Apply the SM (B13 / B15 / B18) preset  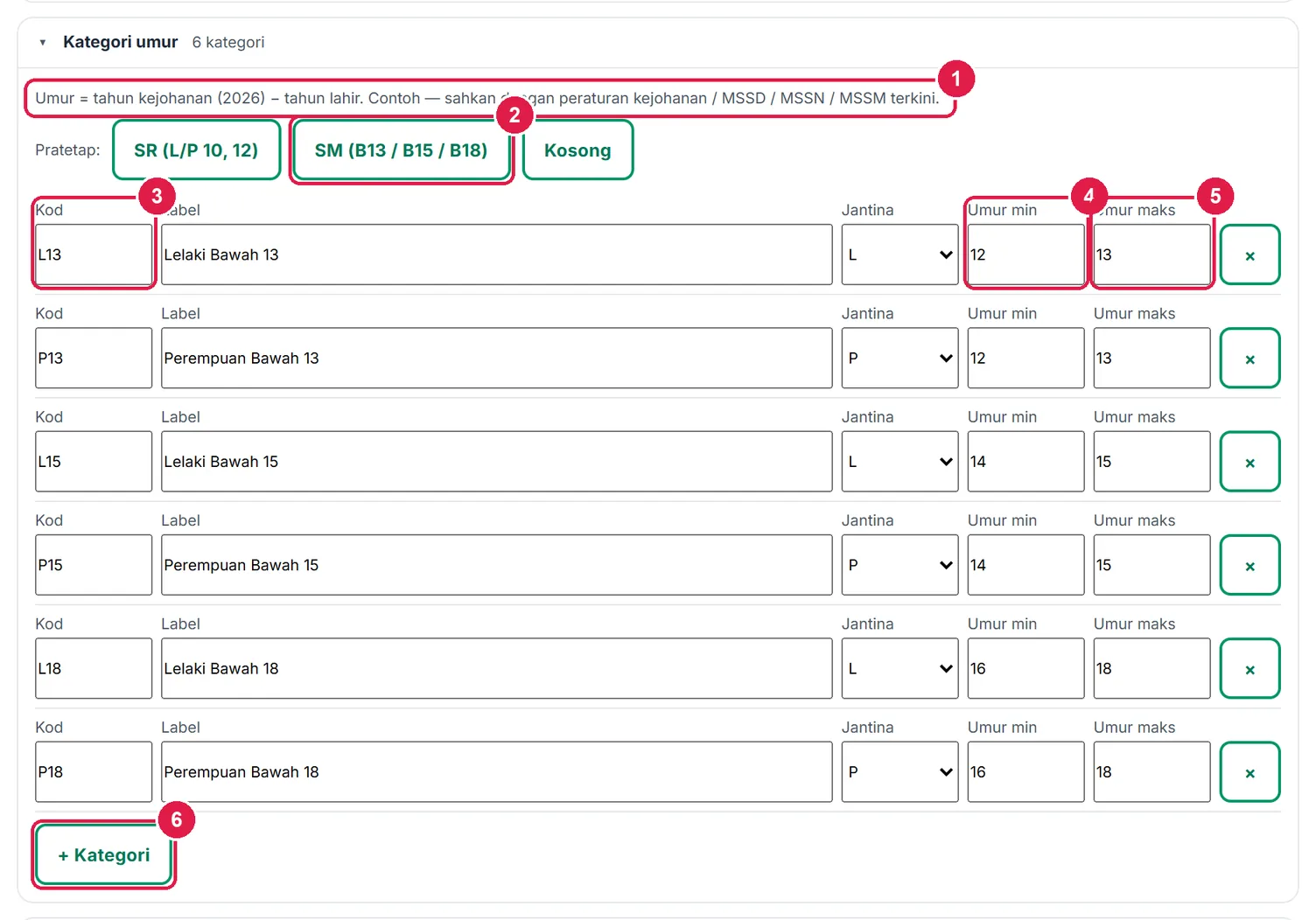[401, 150]
